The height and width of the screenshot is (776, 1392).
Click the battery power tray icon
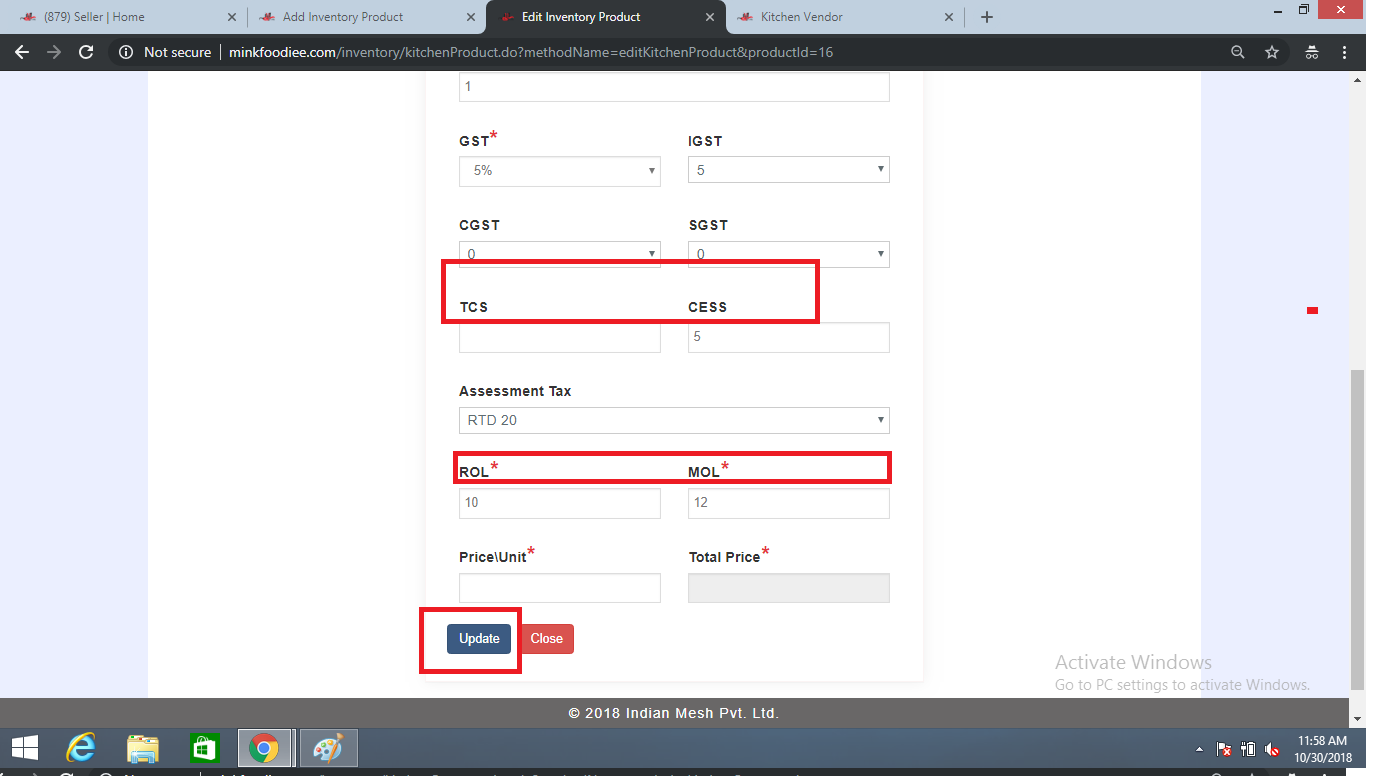pos(1248,749)
